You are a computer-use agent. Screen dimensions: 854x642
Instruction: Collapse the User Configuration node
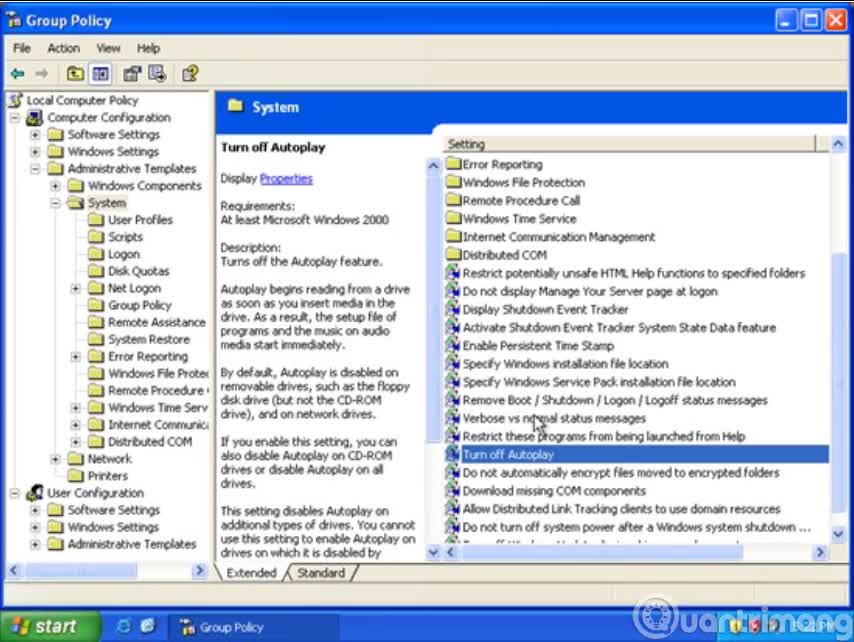pyautogui.click(x=15, y=493)
